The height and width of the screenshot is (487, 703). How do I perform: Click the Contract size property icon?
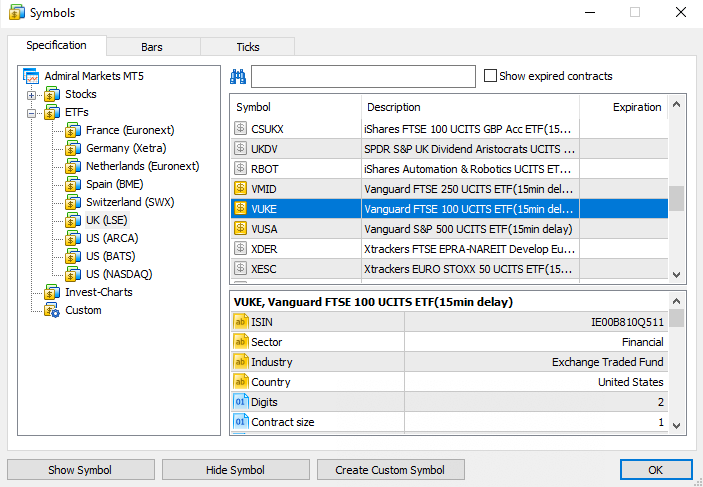[241, 422]
